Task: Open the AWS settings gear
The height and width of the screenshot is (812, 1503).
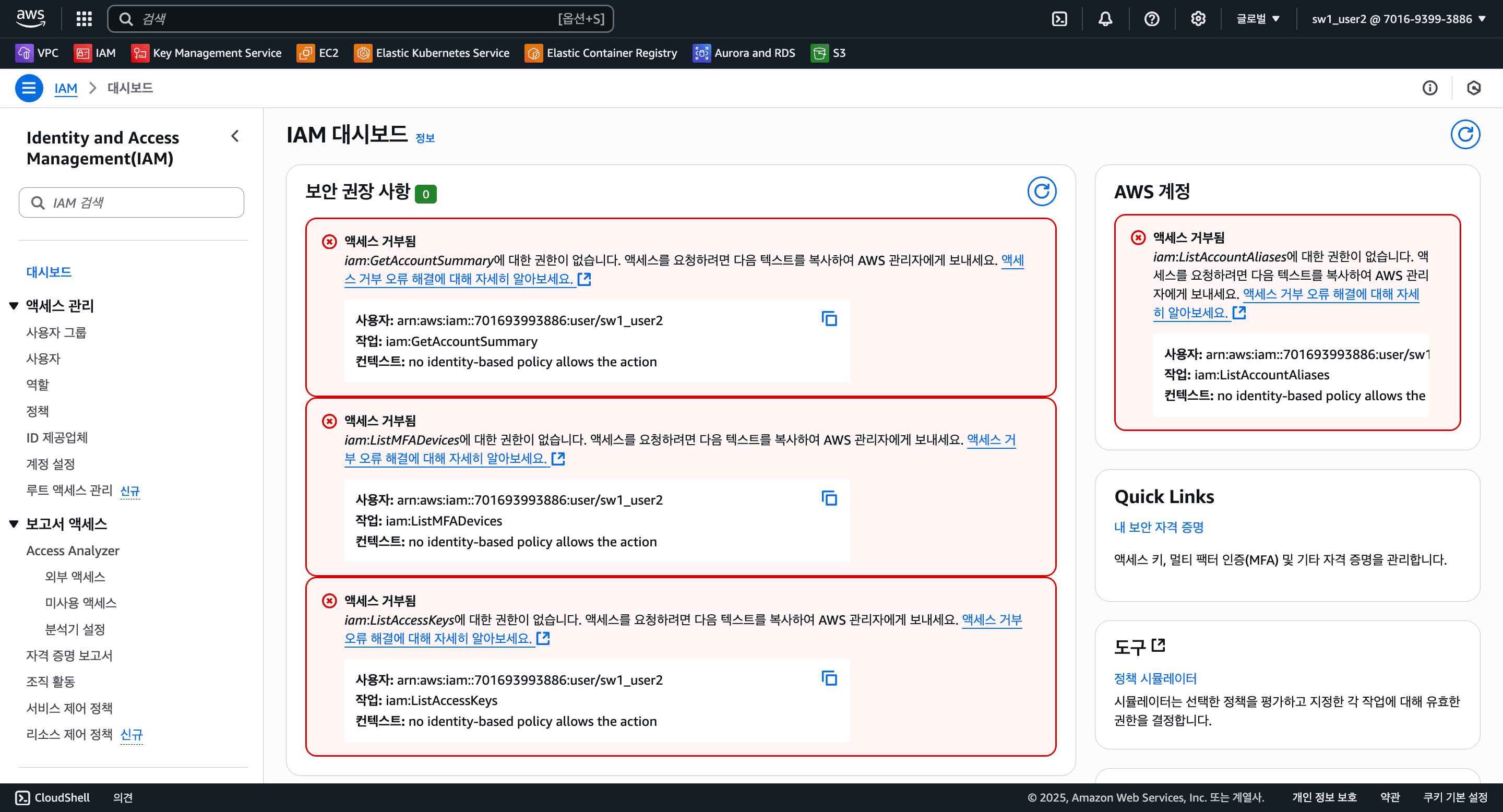Action: (x=1198, y=18)
